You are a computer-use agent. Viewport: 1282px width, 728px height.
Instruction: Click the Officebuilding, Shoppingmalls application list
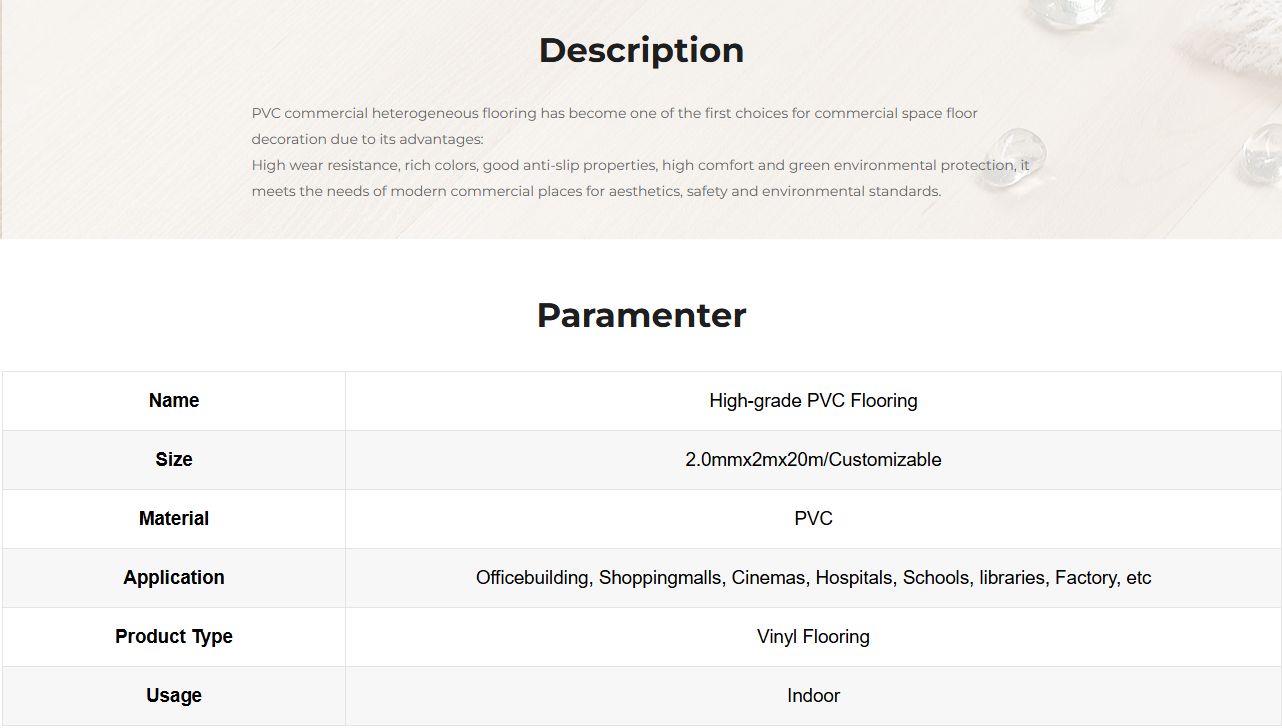tap(813, 578)
